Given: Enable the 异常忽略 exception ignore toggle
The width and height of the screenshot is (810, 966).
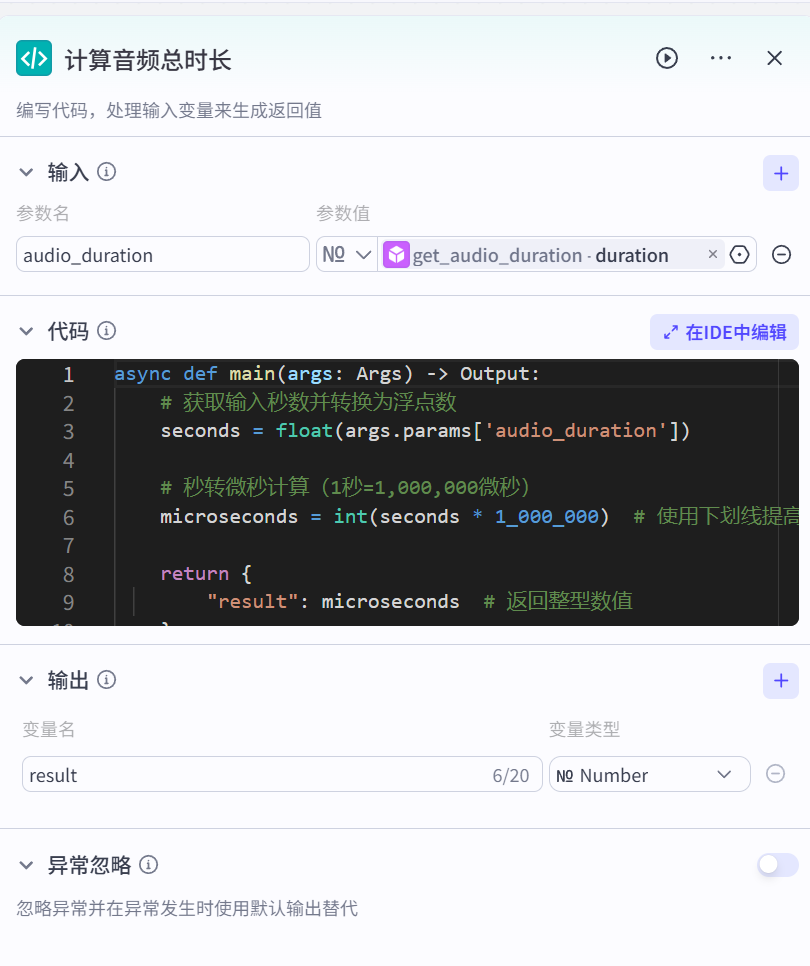Looking at the screenshot, I should click(x=777, y=864).
